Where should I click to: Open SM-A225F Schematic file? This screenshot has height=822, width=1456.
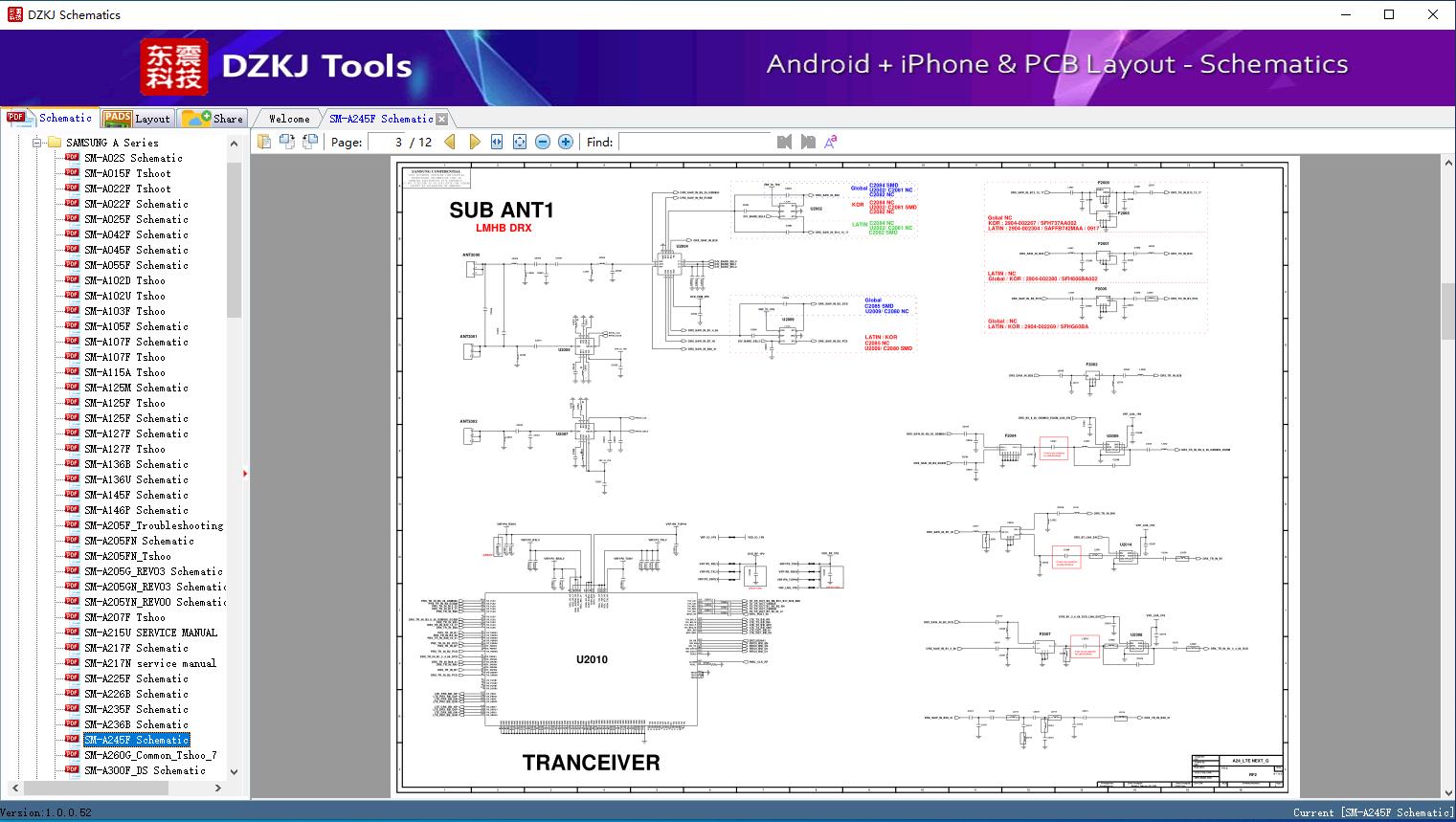[136, 678]
